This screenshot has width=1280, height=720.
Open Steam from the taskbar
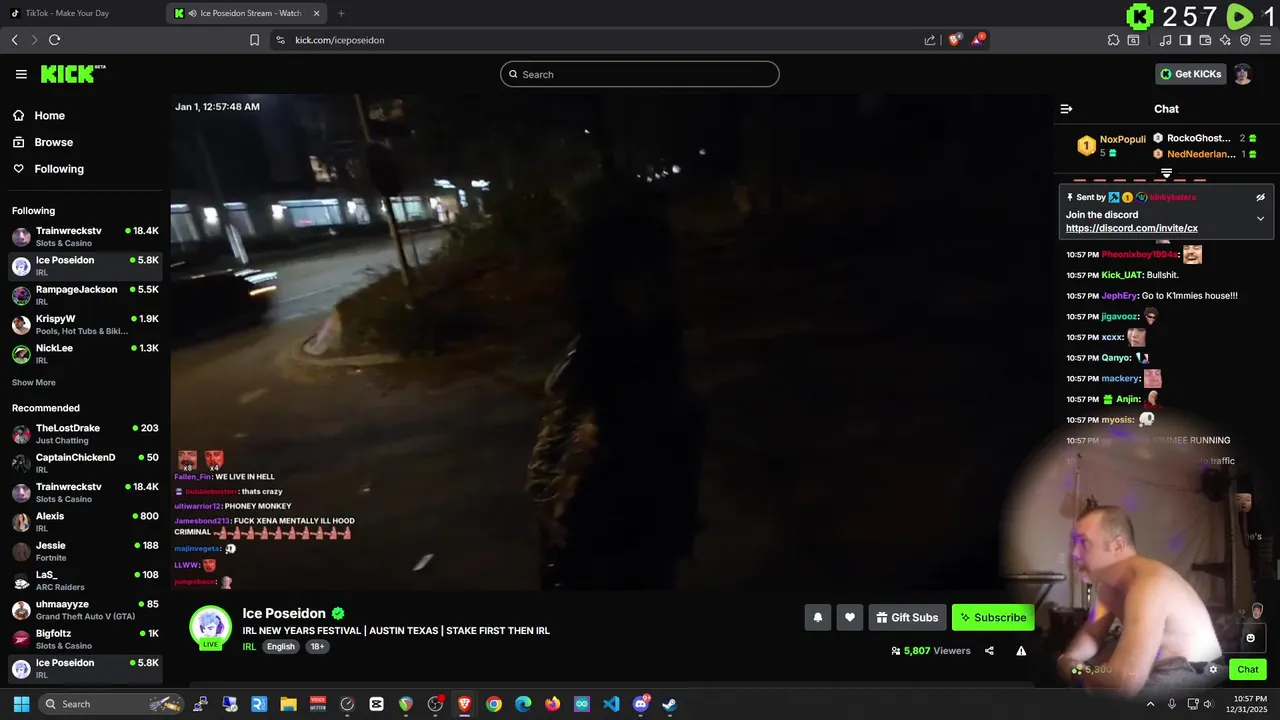click(x=669, y=704)
